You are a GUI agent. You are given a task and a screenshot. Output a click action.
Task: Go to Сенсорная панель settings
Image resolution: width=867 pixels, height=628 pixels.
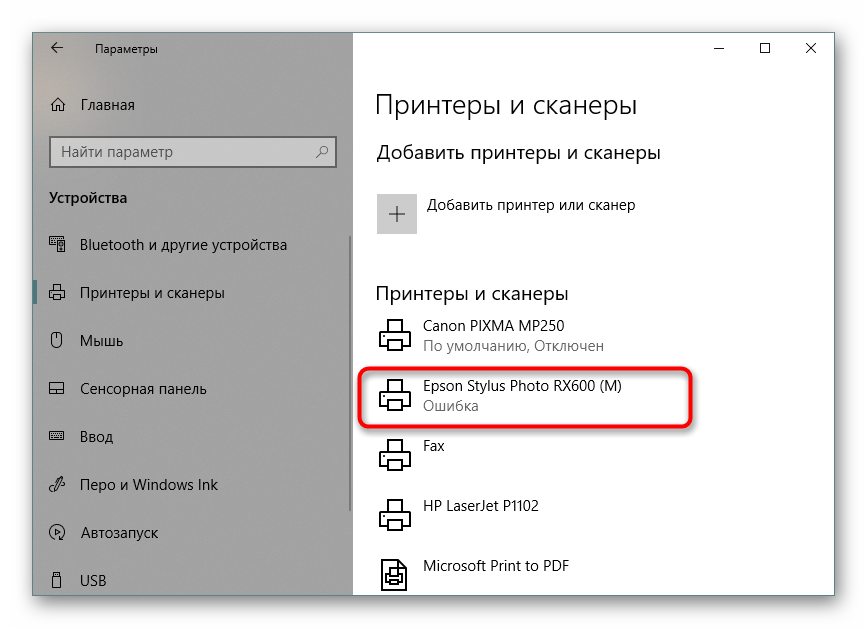(143, 389)
